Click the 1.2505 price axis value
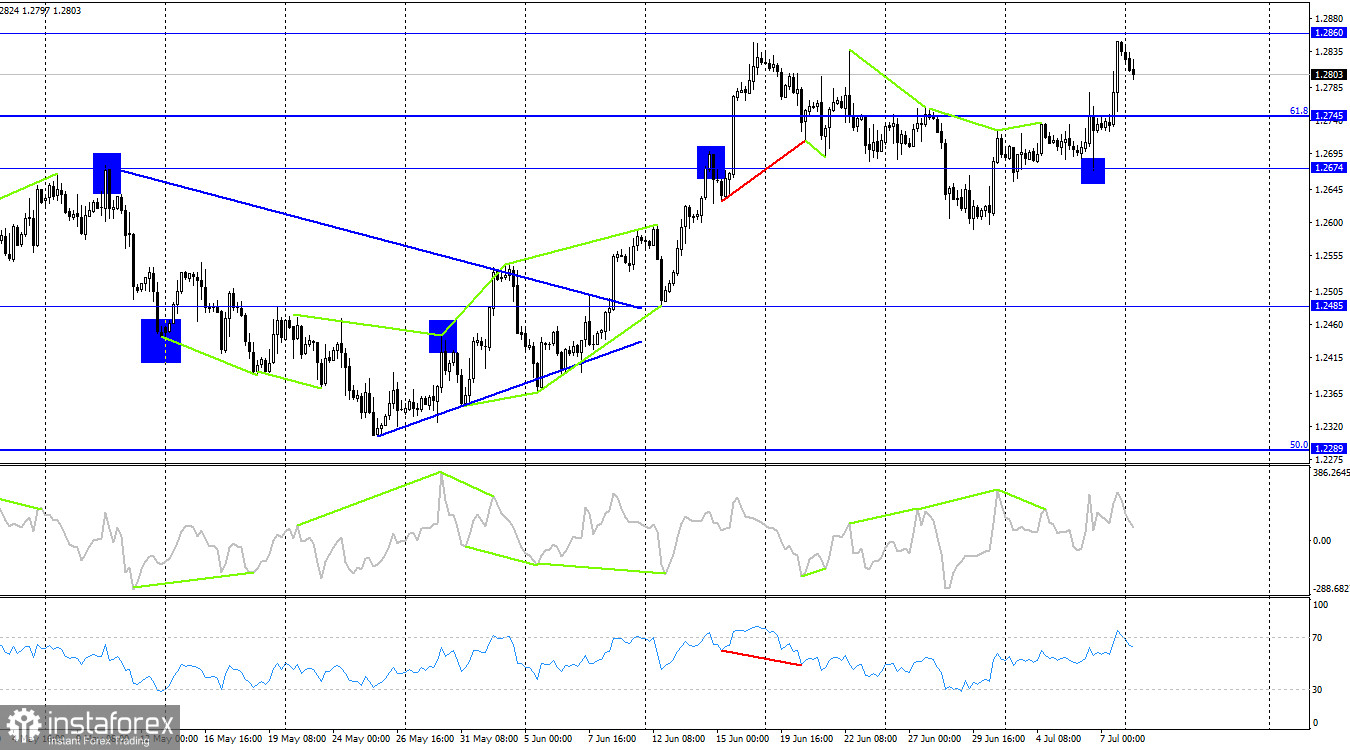This screenshot has height=750, width=1350. tap(1330, 291)
